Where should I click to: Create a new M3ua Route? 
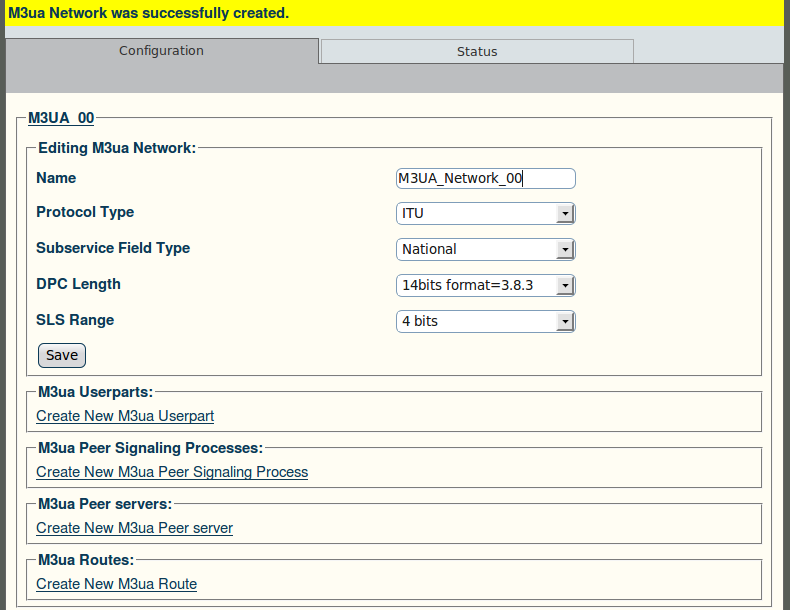(116, 584)
